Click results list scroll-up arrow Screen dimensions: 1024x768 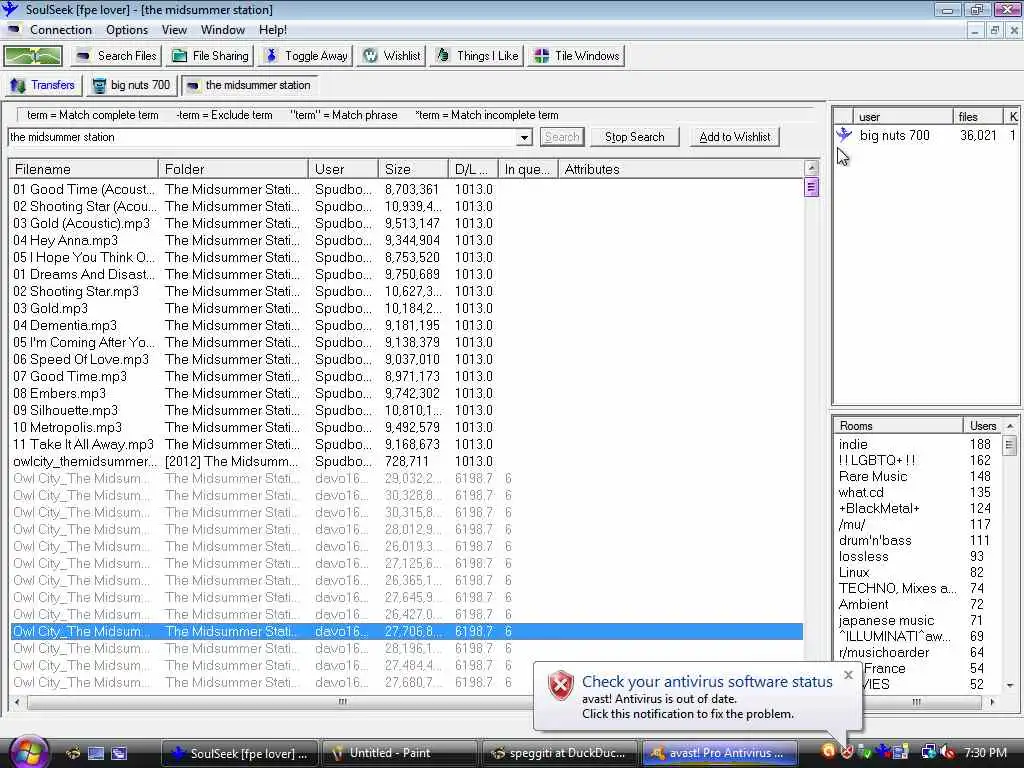811,168
